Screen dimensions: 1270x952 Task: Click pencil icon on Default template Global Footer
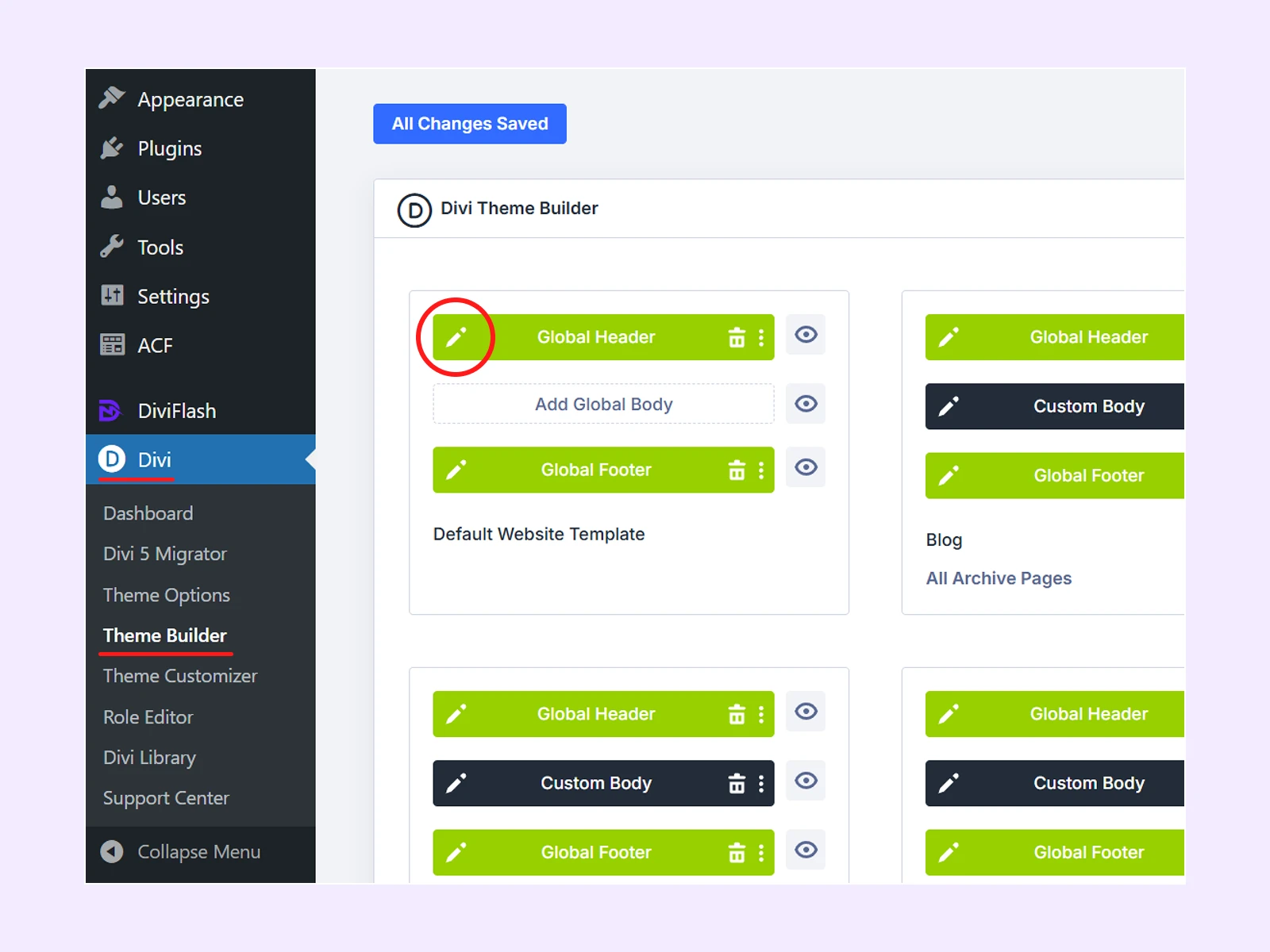456,470
